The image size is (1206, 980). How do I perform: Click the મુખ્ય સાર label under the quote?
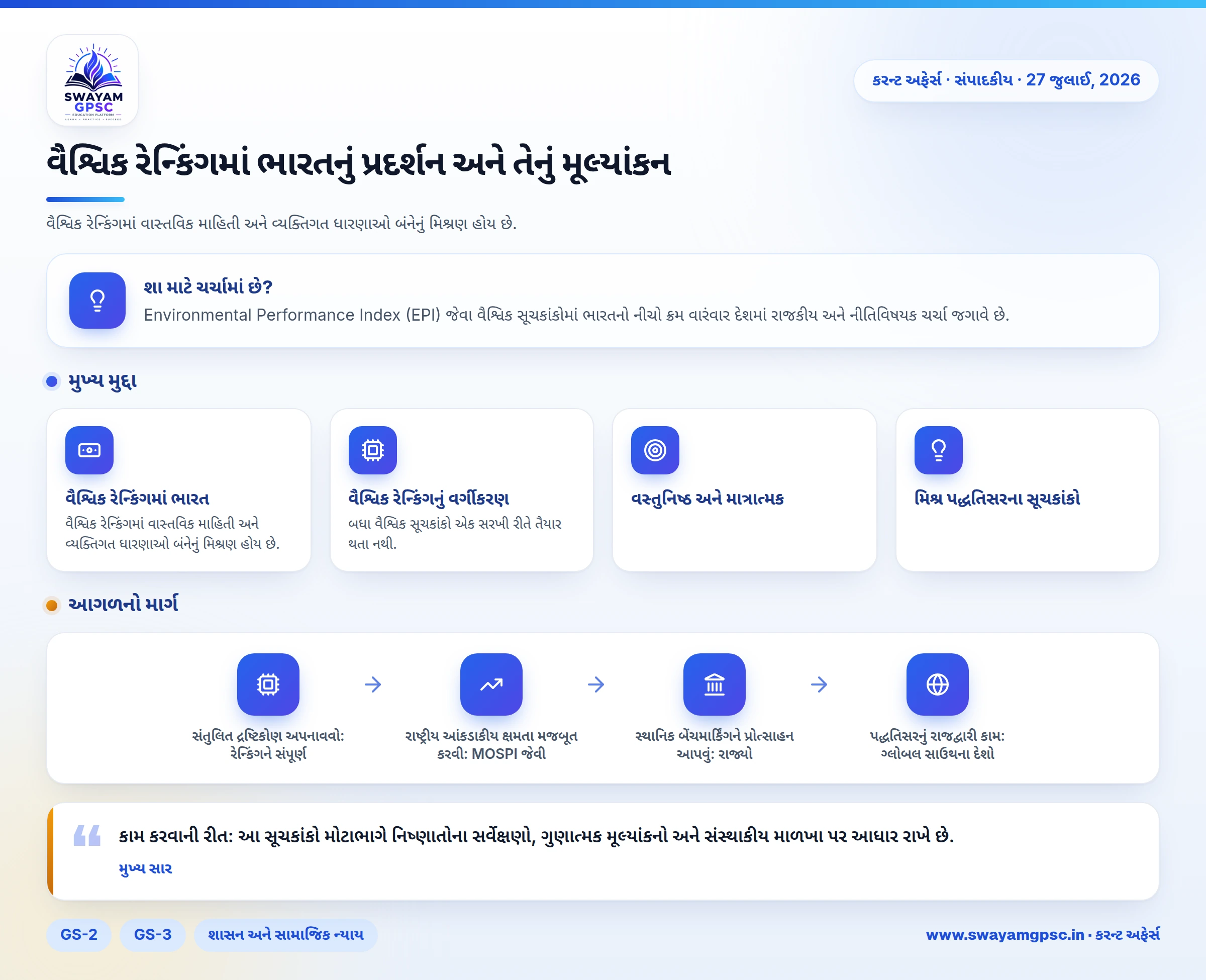[146, 869]
